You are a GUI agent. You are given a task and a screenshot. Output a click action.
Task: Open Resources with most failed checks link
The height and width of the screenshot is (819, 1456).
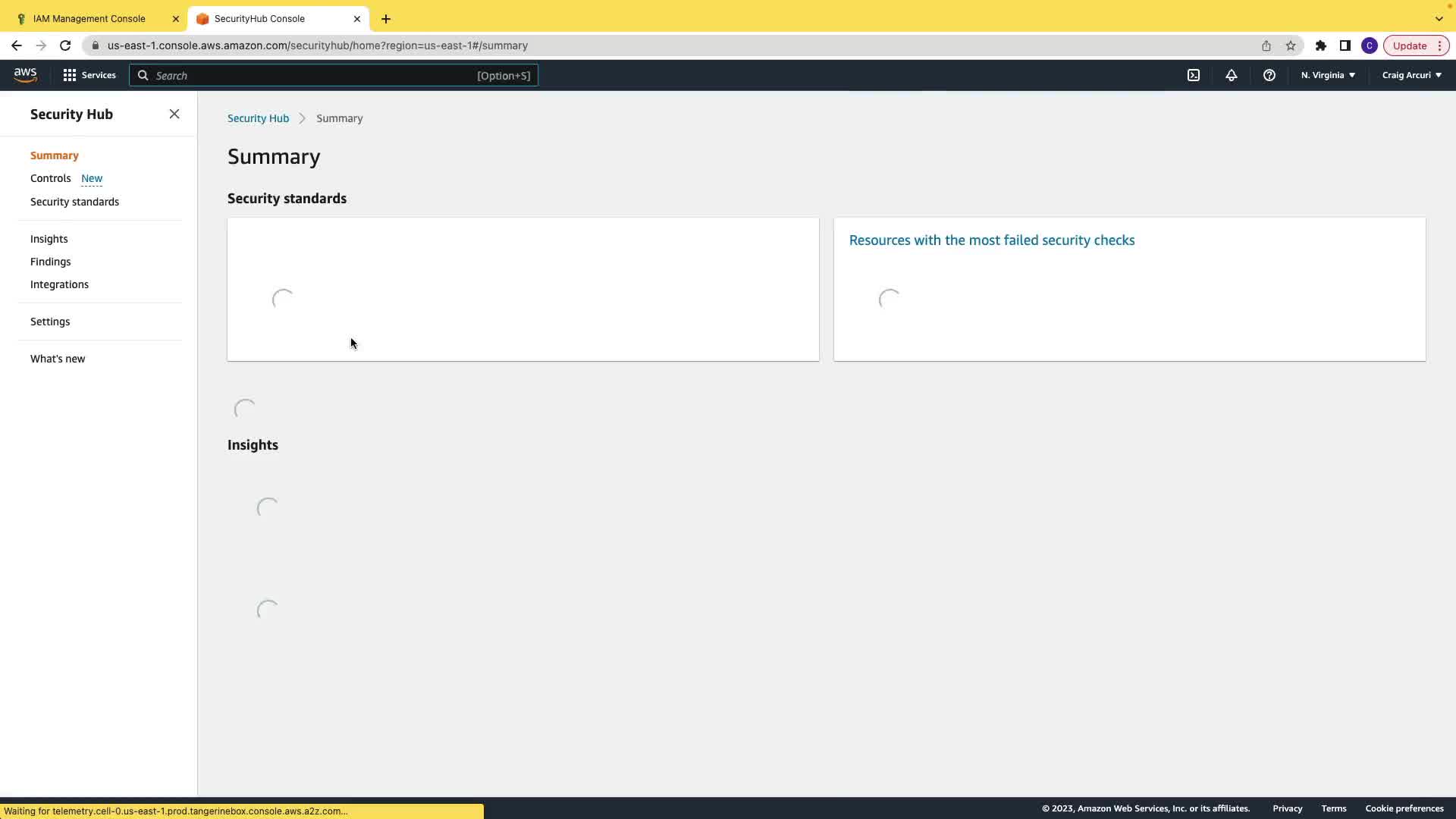point(992,240)
